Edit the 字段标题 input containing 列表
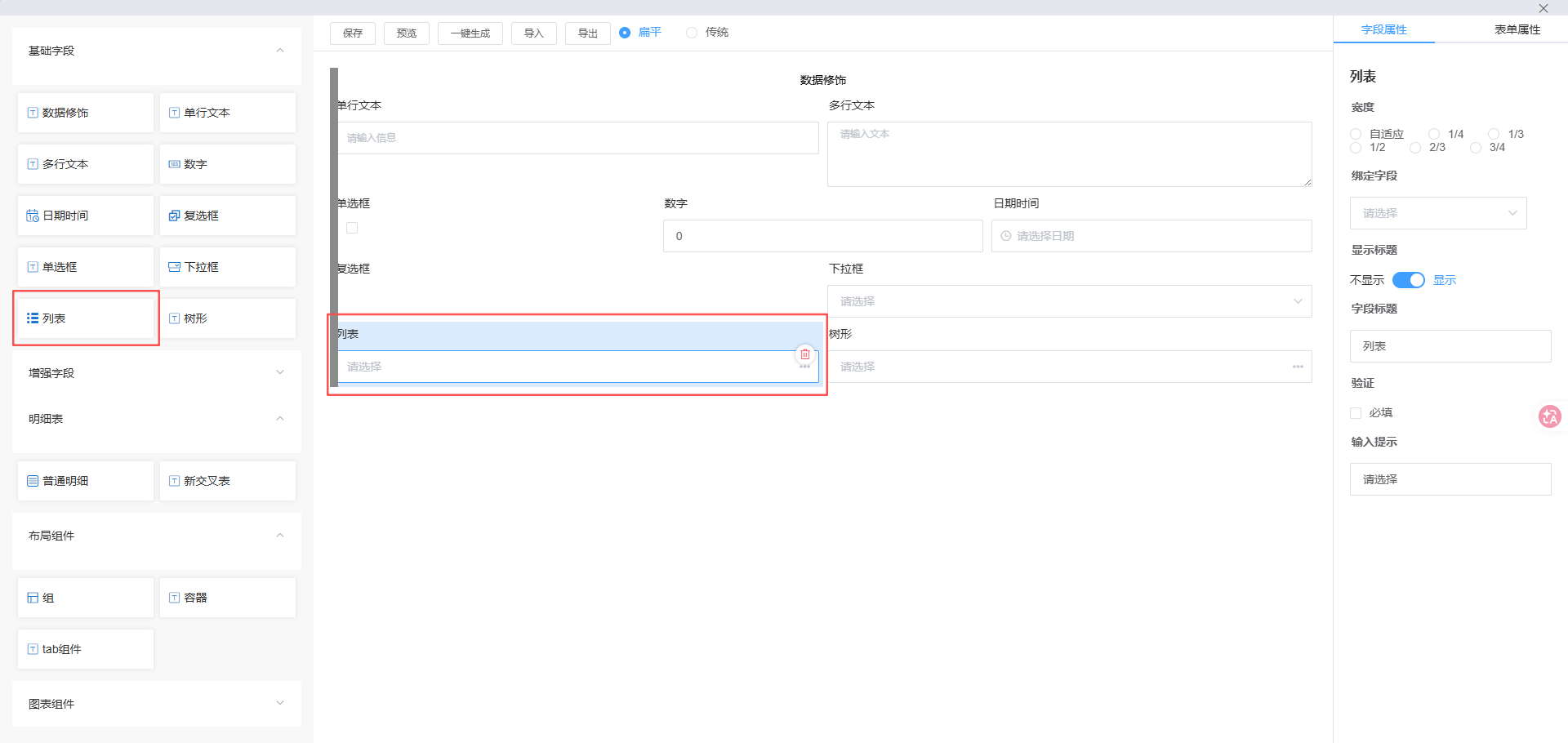This screenshot has height=743, width=1568. click(x=1450, y=346)
